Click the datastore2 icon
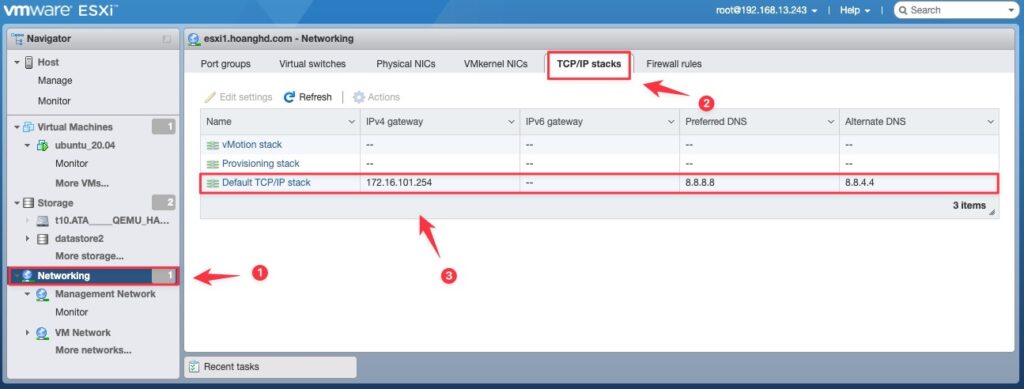This screenshot has width=1024, height=389. (x=42, y=239)
